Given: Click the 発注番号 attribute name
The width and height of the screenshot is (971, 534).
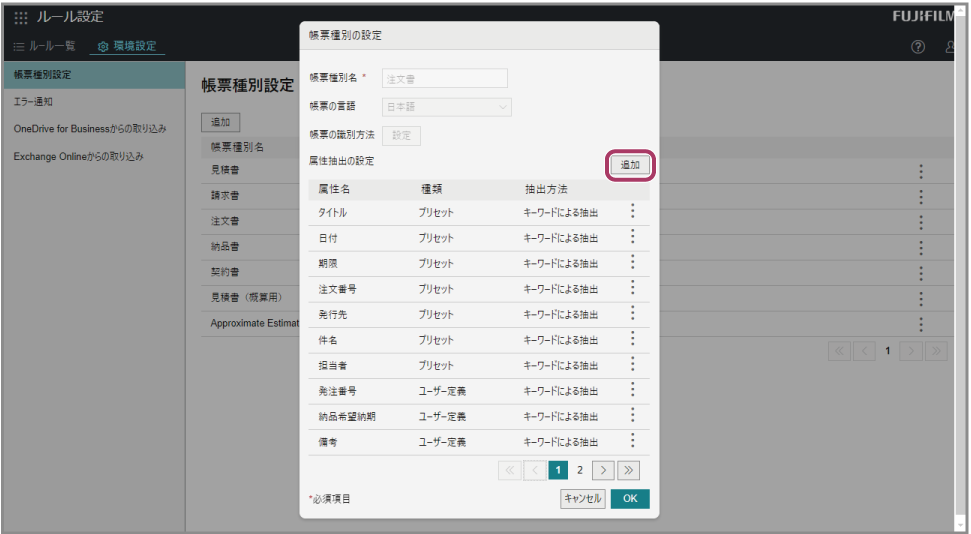Looking at the screenshot, I should point(337,391).
